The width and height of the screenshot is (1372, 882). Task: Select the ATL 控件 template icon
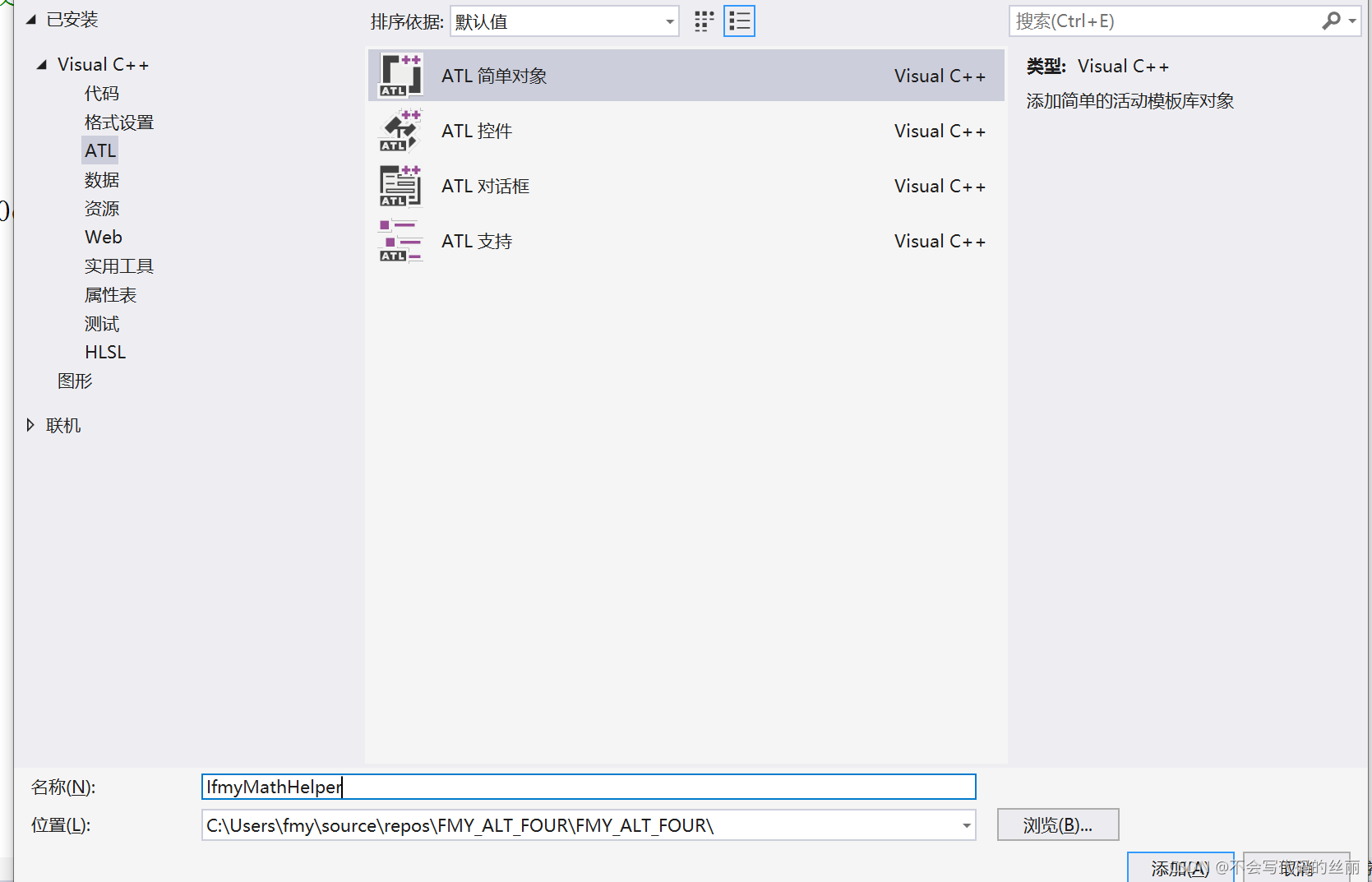(400, 131)
